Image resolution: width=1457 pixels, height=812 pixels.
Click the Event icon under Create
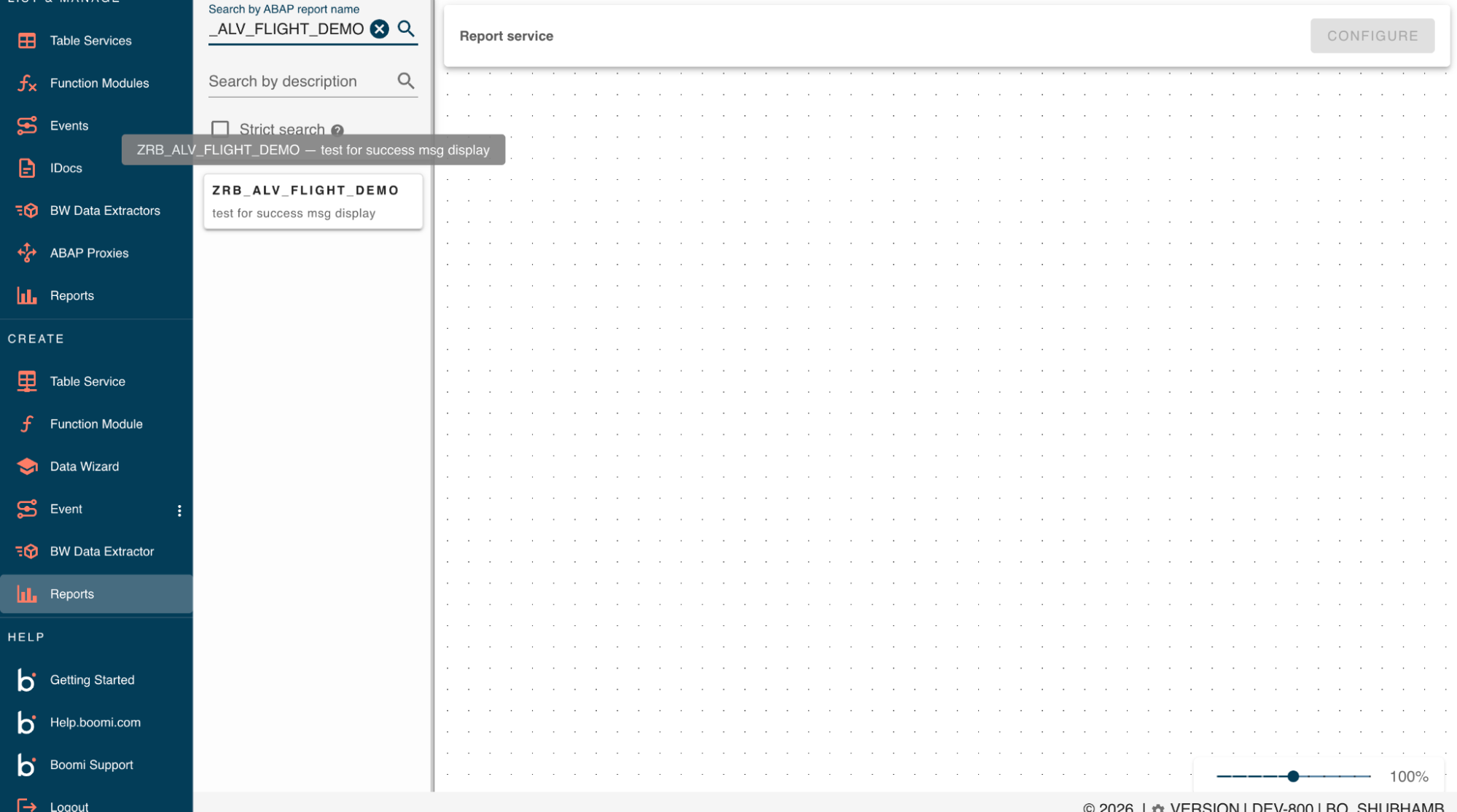click(x=27, y=509)
